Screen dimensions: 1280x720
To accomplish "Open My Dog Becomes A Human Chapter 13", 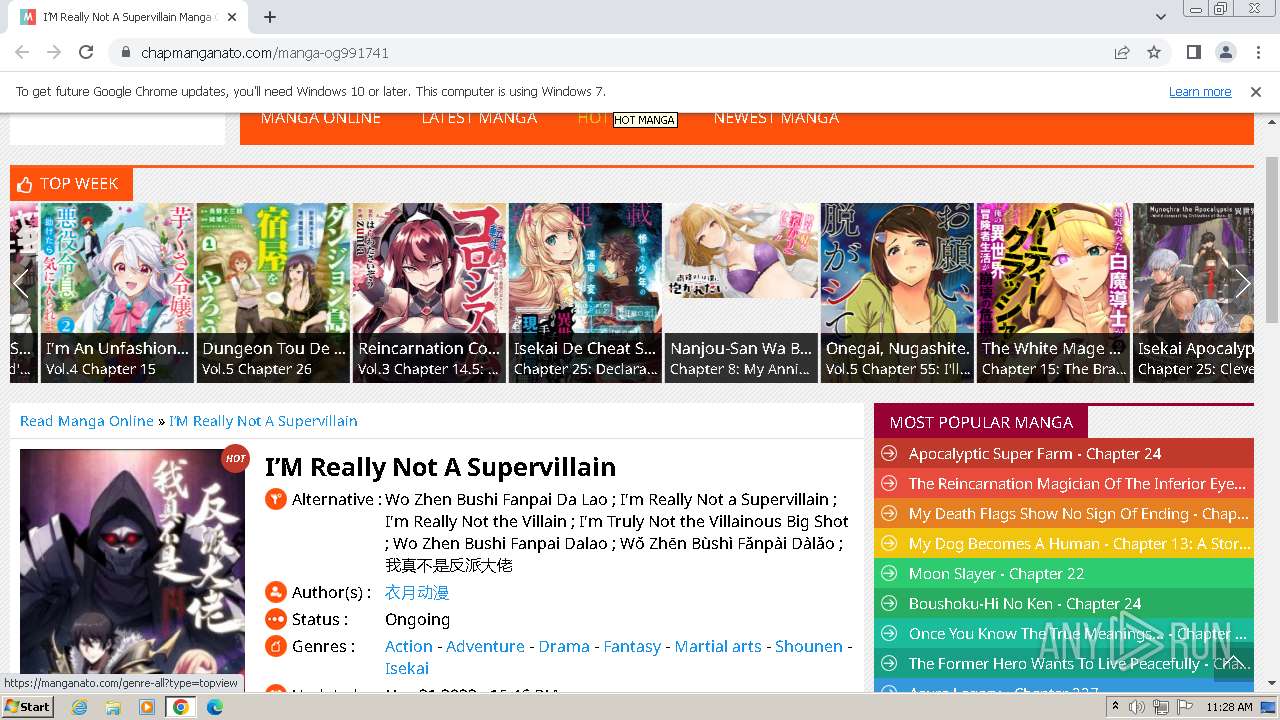I will pyautogui.click(x=1080, y=544).
